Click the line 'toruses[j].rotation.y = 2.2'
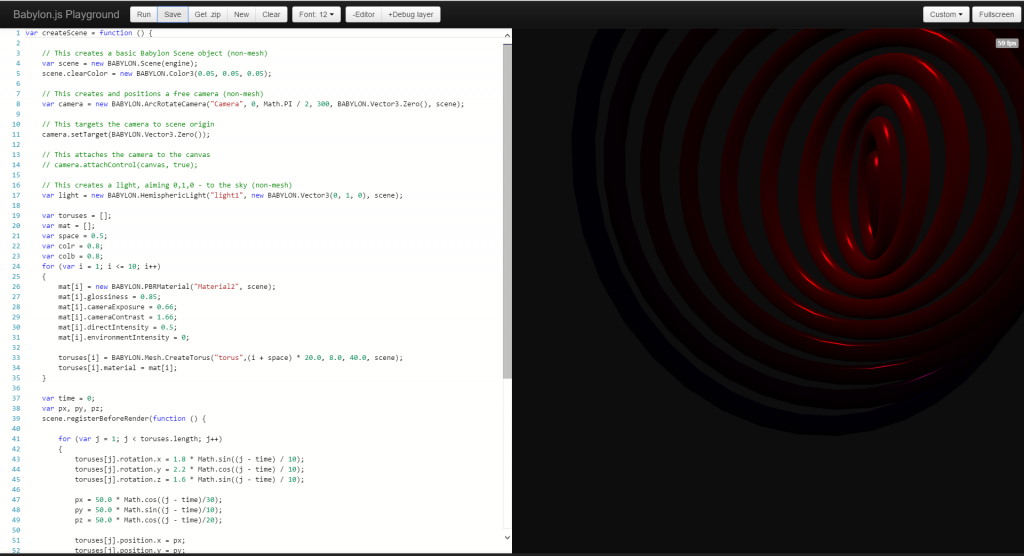Image resolution: width=1024 pixels, height=556 pixels. [x=189, y=470]
